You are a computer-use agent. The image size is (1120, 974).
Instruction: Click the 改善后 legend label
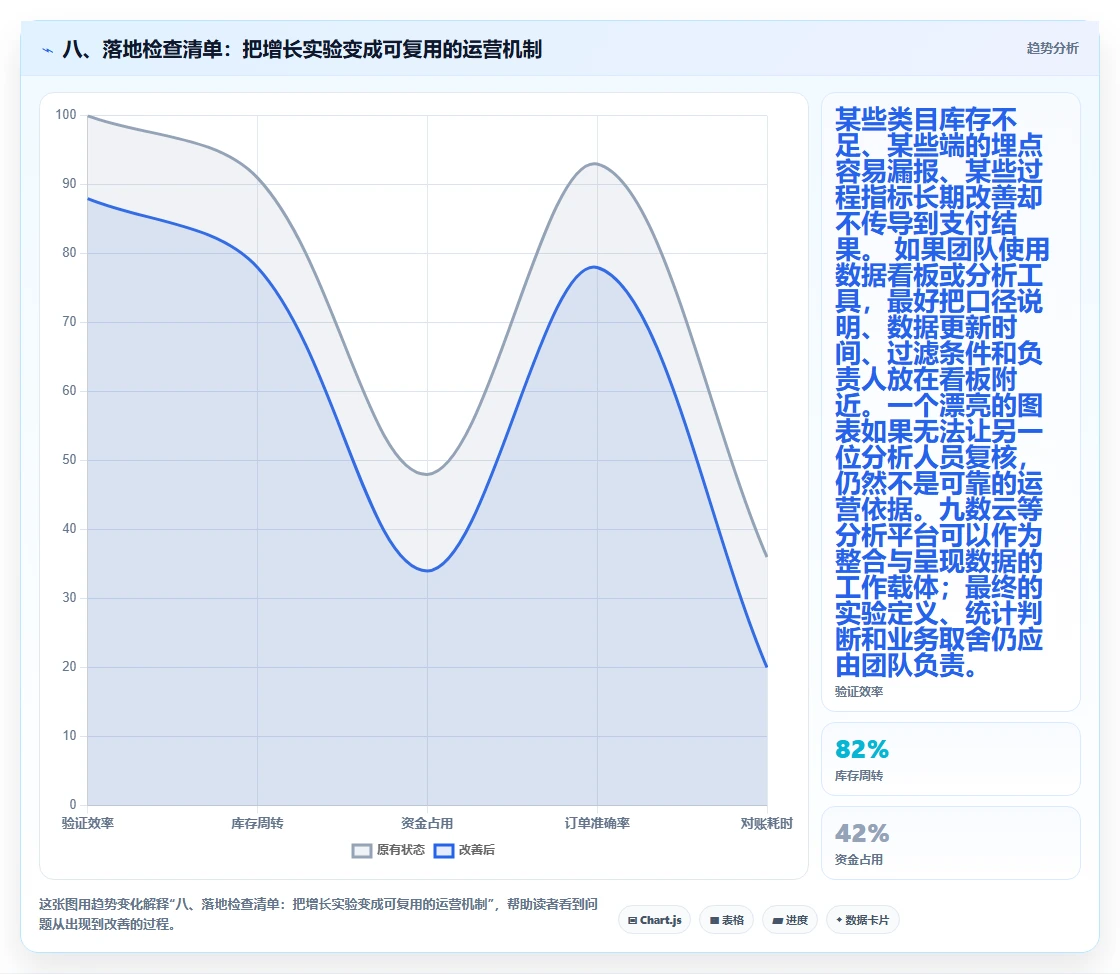click(476, 850)
